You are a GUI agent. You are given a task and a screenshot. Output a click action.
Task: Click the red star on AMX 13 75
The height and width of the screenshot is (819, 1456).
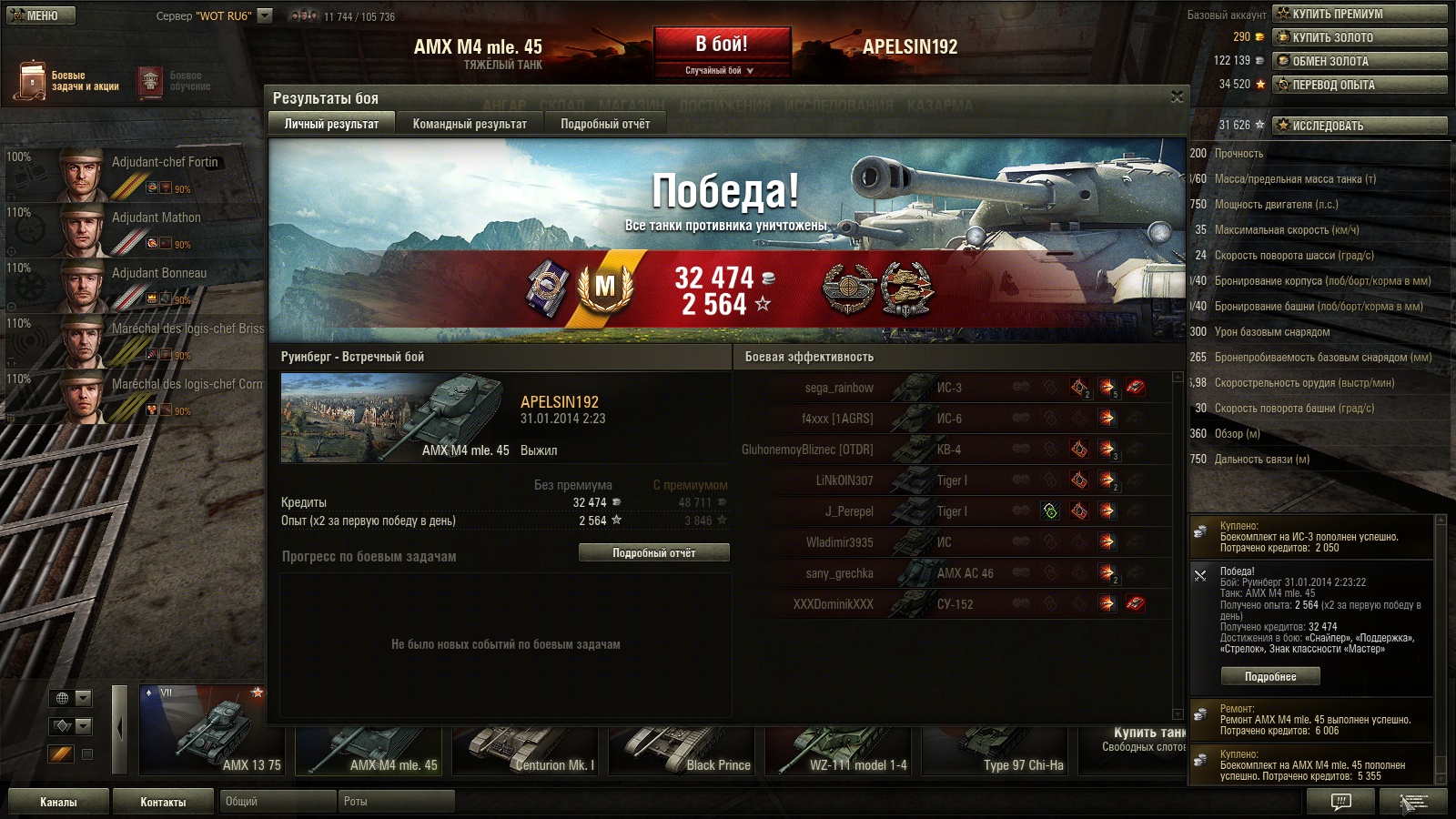[x=258, y=693]
